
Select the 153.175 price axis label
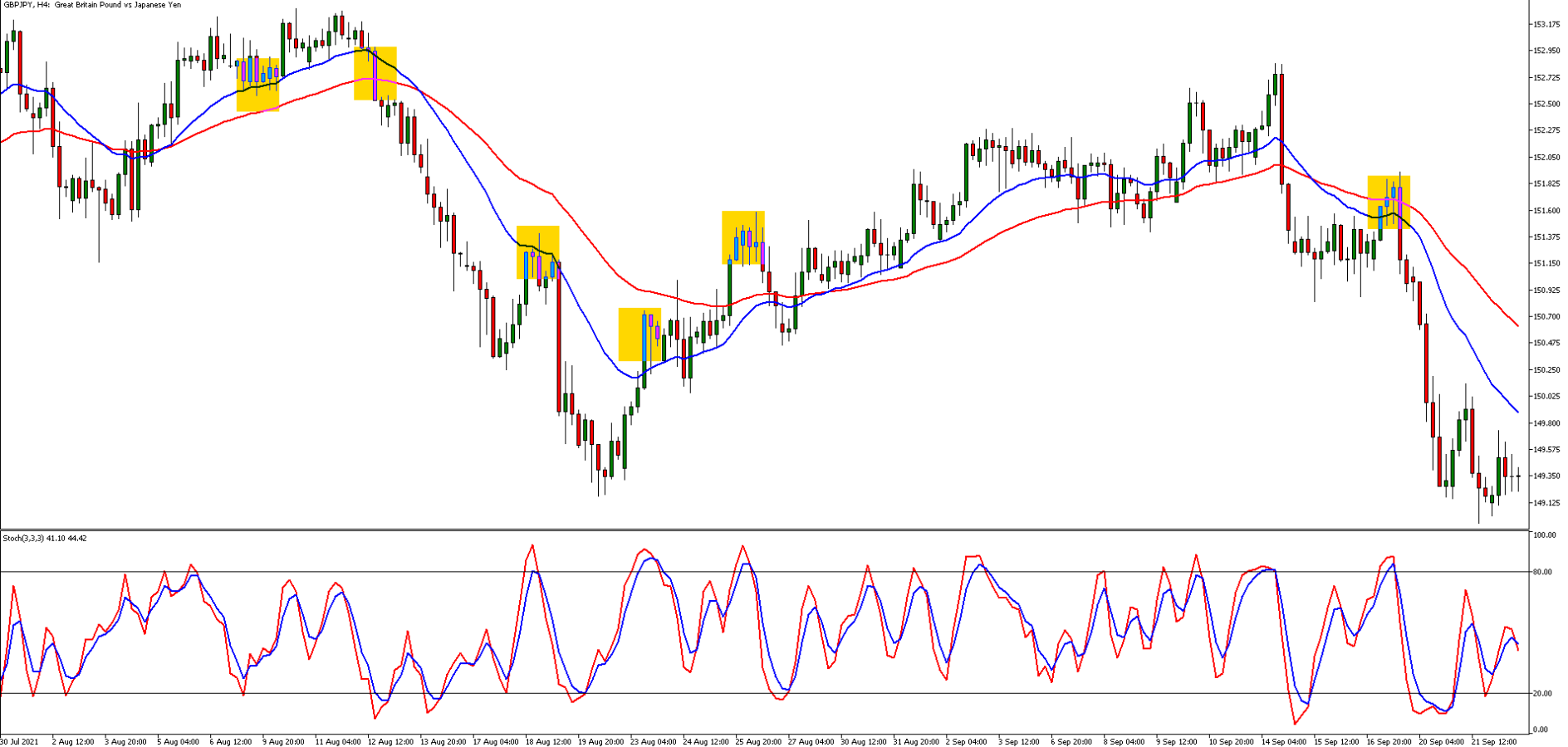pyautogui.click(x=1546, y=24)
